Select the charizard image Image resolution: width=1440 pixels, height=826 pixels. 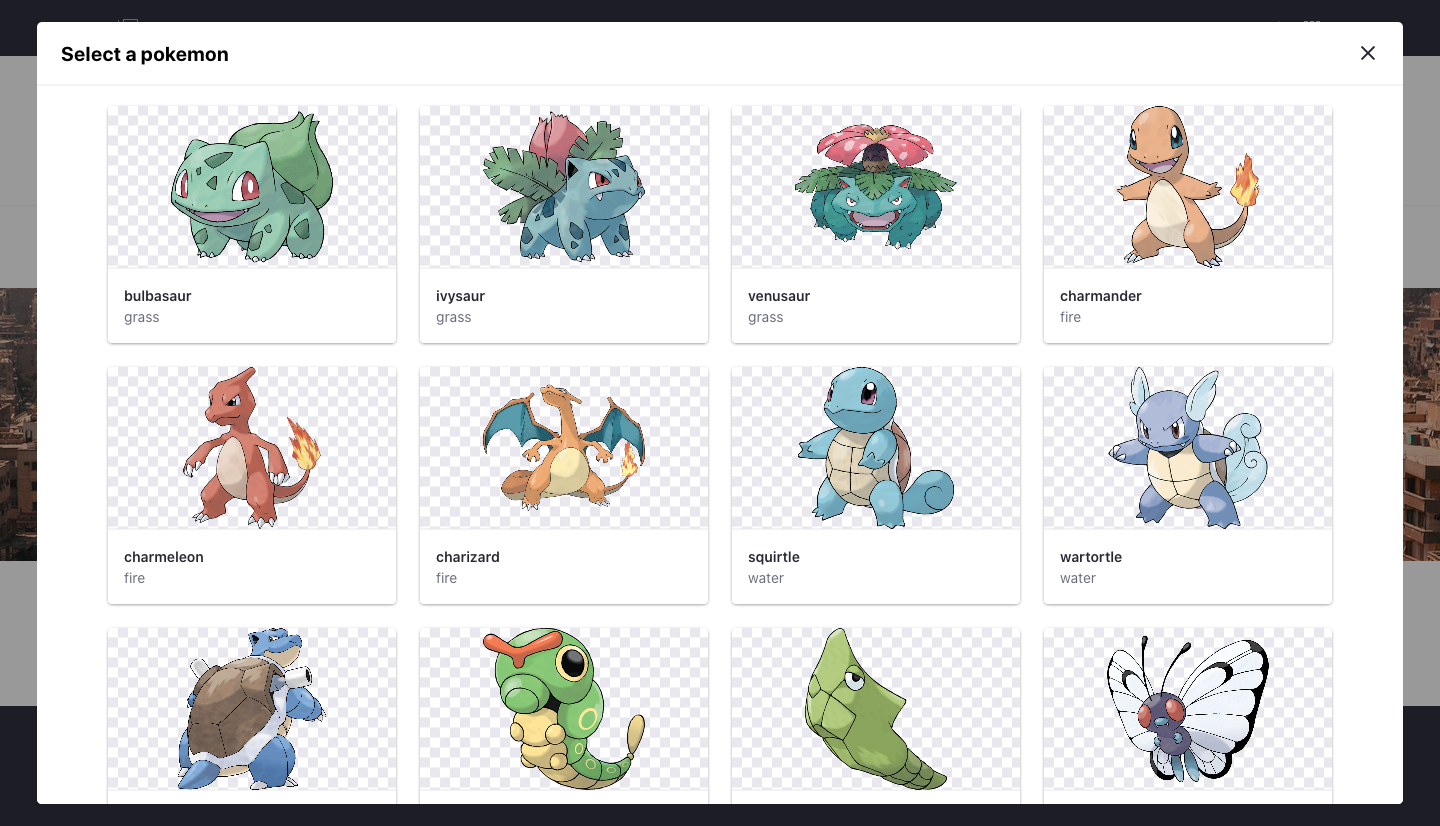tap(564, 448)
